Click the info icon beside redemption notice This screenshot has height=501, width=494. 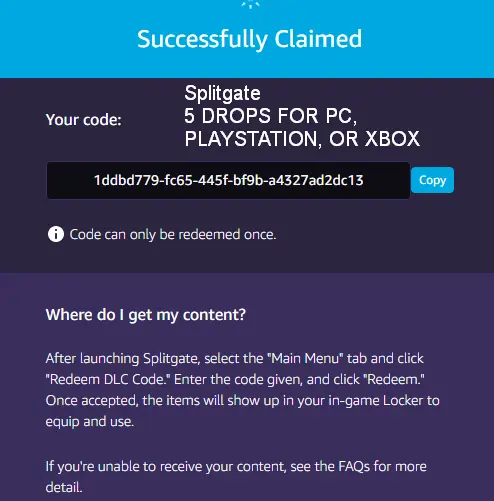tap(56, 234)
